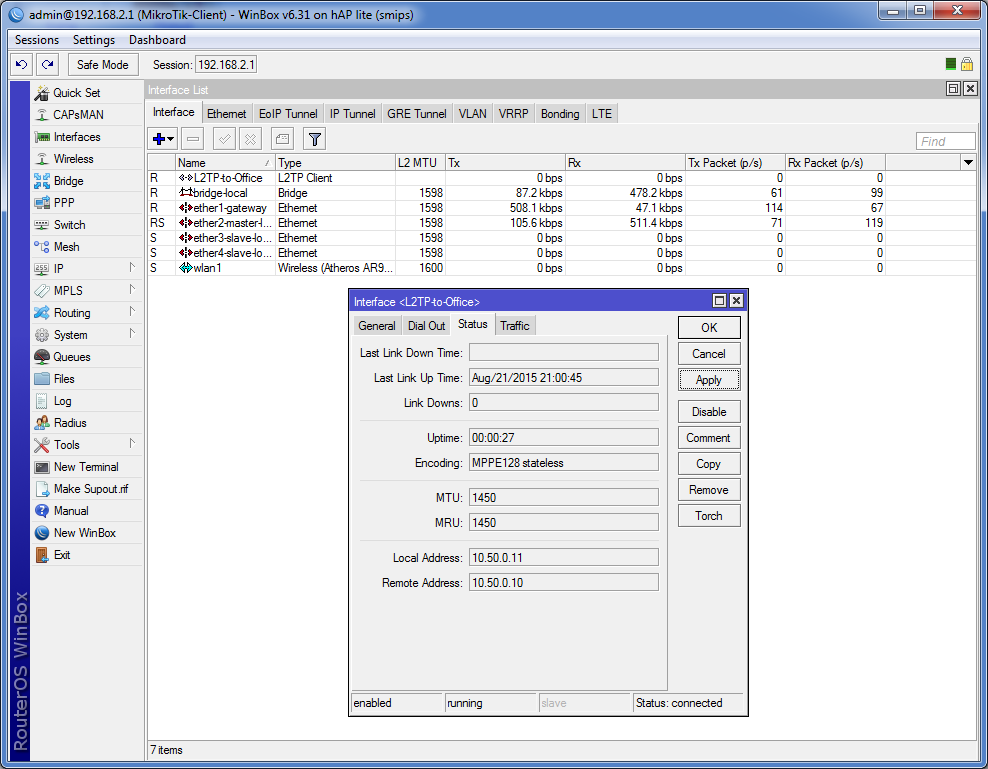Click the Comment toolbar icon
Viewport: 988px width, 769px height.
click(282, 139)
